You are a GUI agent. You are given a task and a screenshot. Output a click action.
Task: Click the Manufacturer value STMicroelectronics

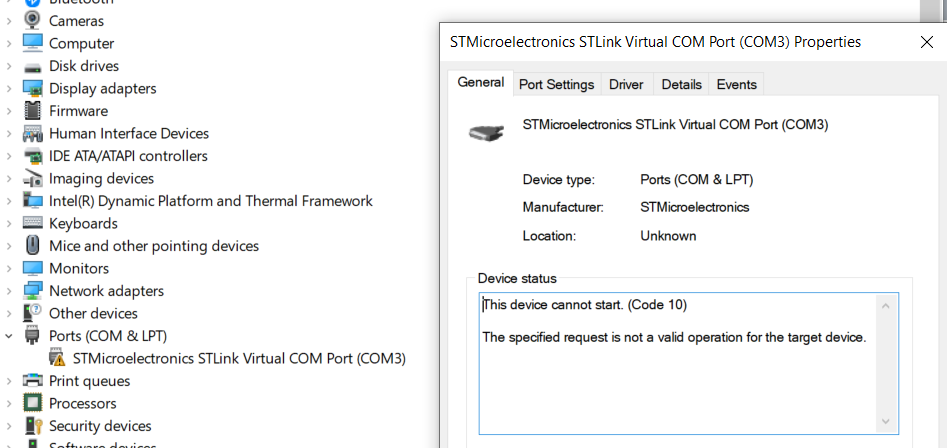695,208
